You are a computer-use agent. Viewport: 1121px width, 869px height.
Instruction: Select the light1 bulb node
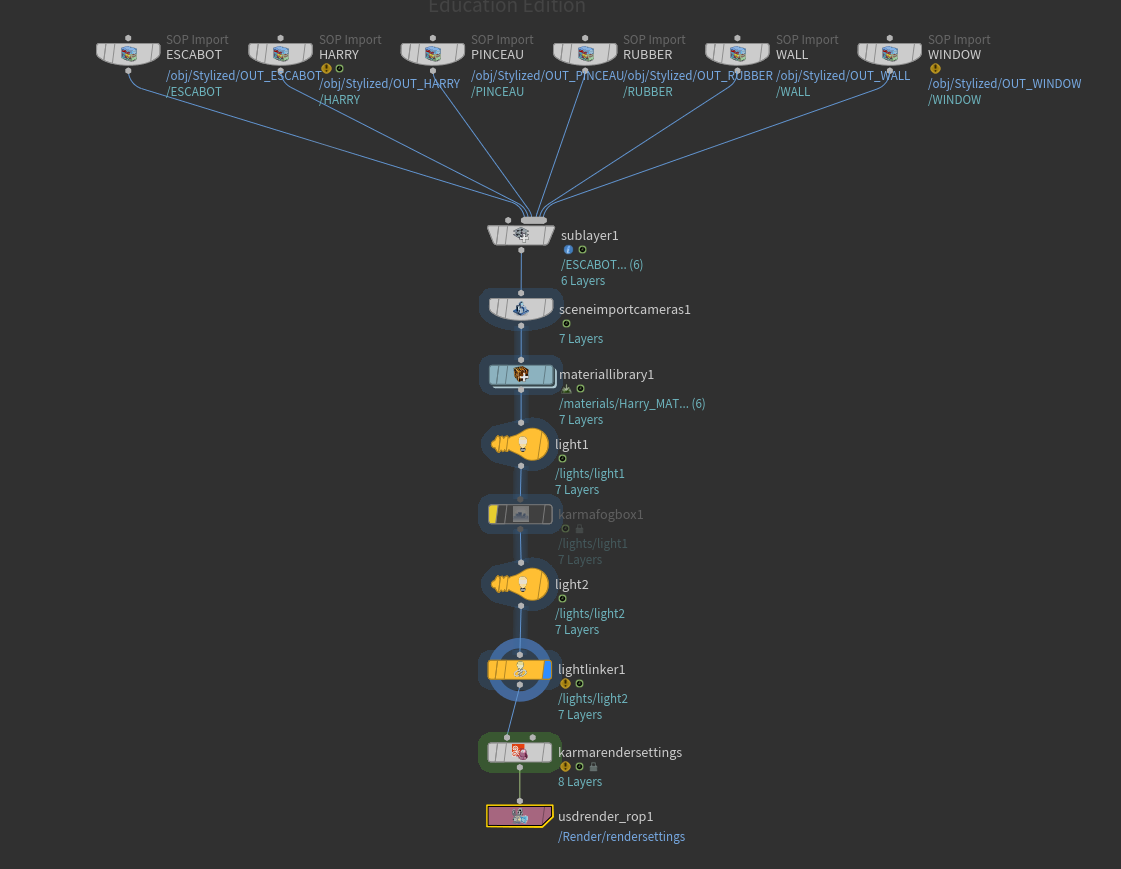(x=520, y=445)
